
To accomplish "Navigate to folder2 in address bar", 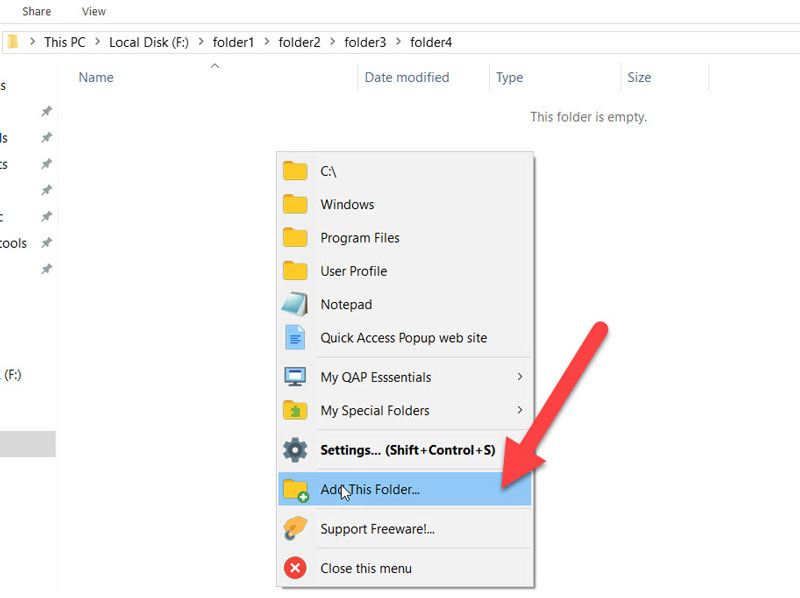I will 299,42.
